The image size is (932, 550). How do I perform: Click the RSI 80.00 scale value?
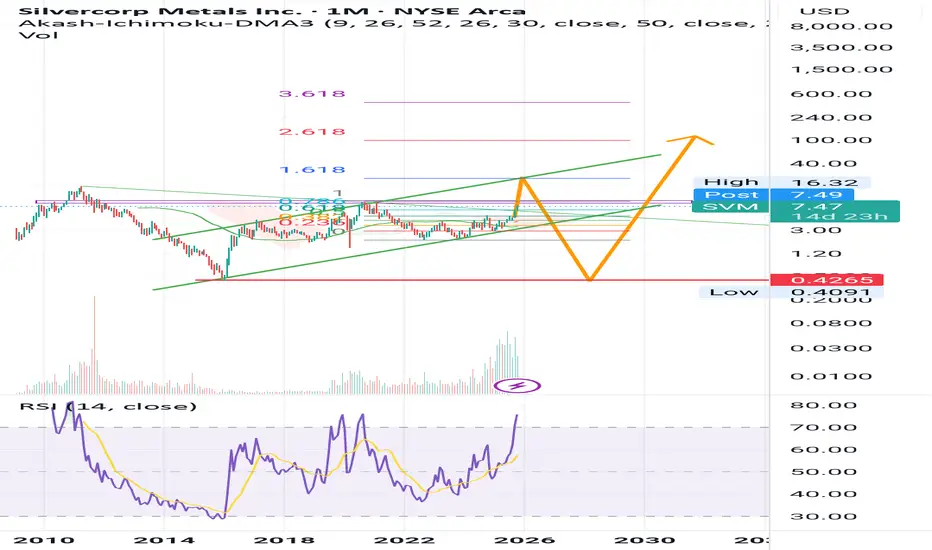tap(823, 406)
